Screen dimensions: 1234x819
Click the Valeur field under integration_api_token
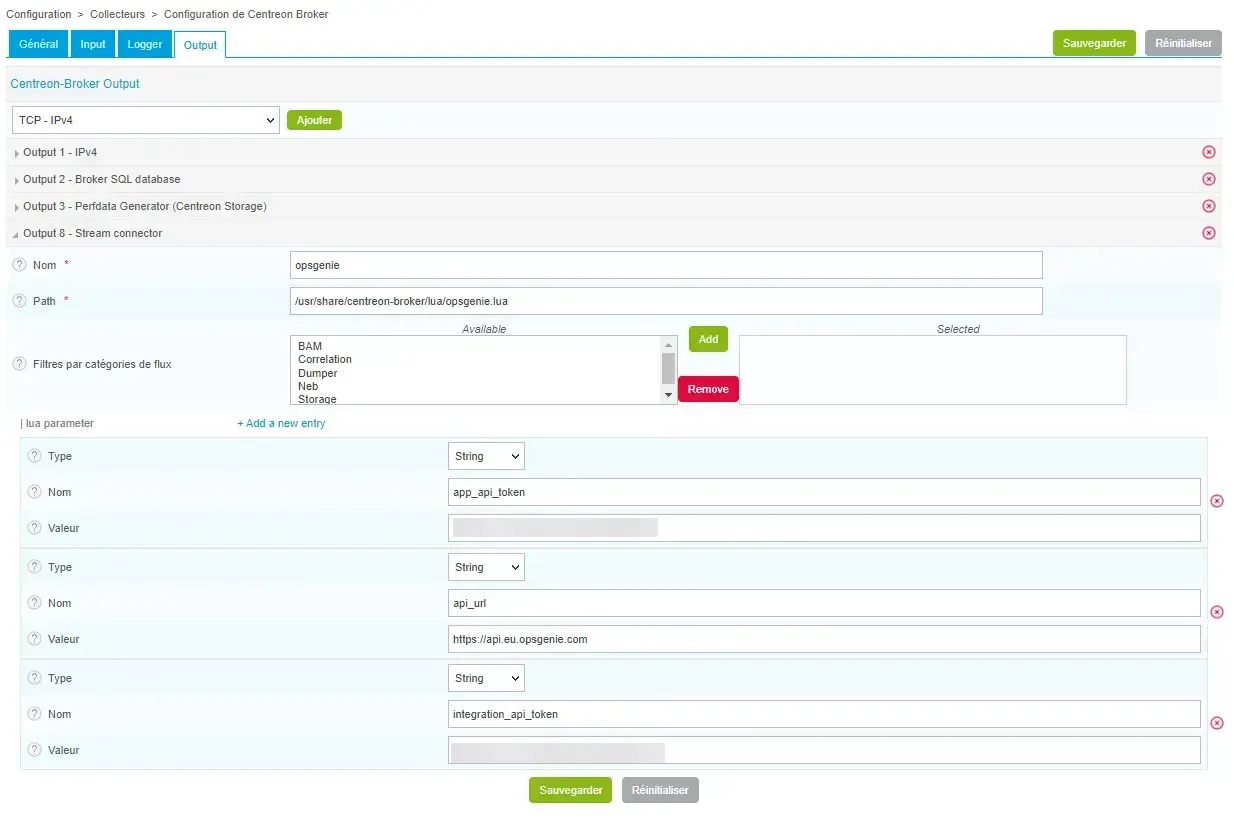(824, 750)
